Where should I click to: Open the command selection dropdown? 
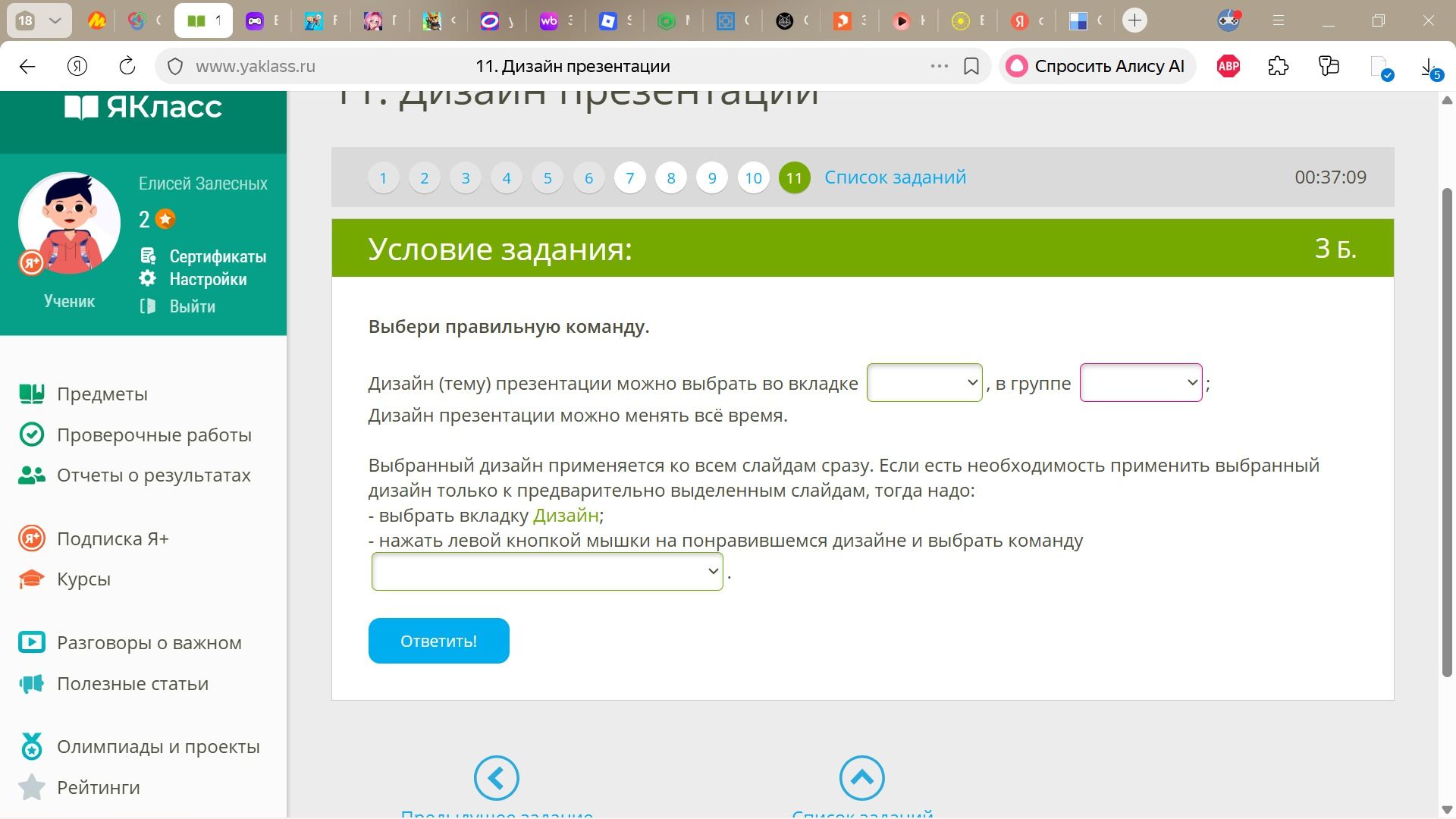547,572
